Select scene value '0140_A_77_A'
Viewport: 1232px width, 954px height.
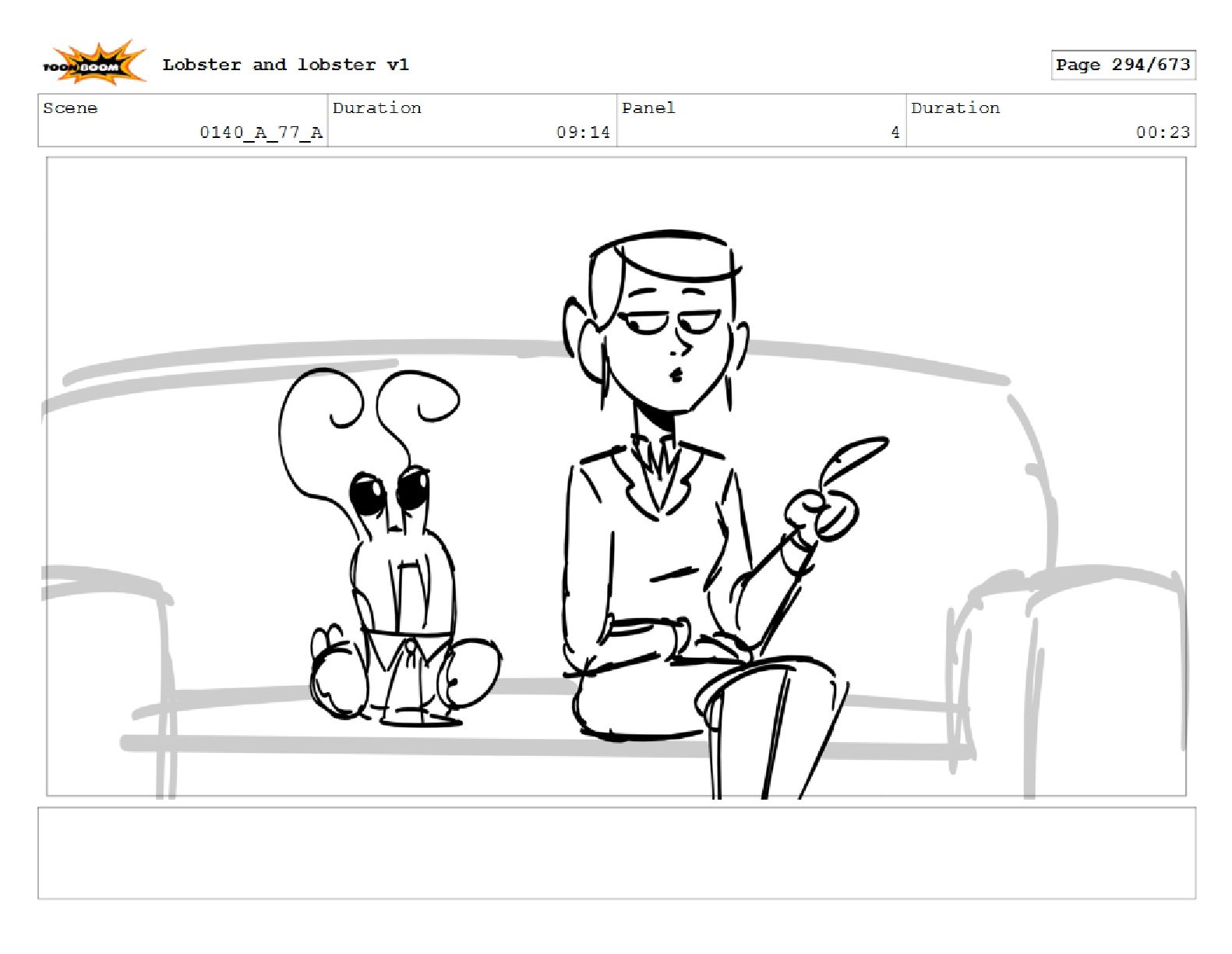point(261,132)
